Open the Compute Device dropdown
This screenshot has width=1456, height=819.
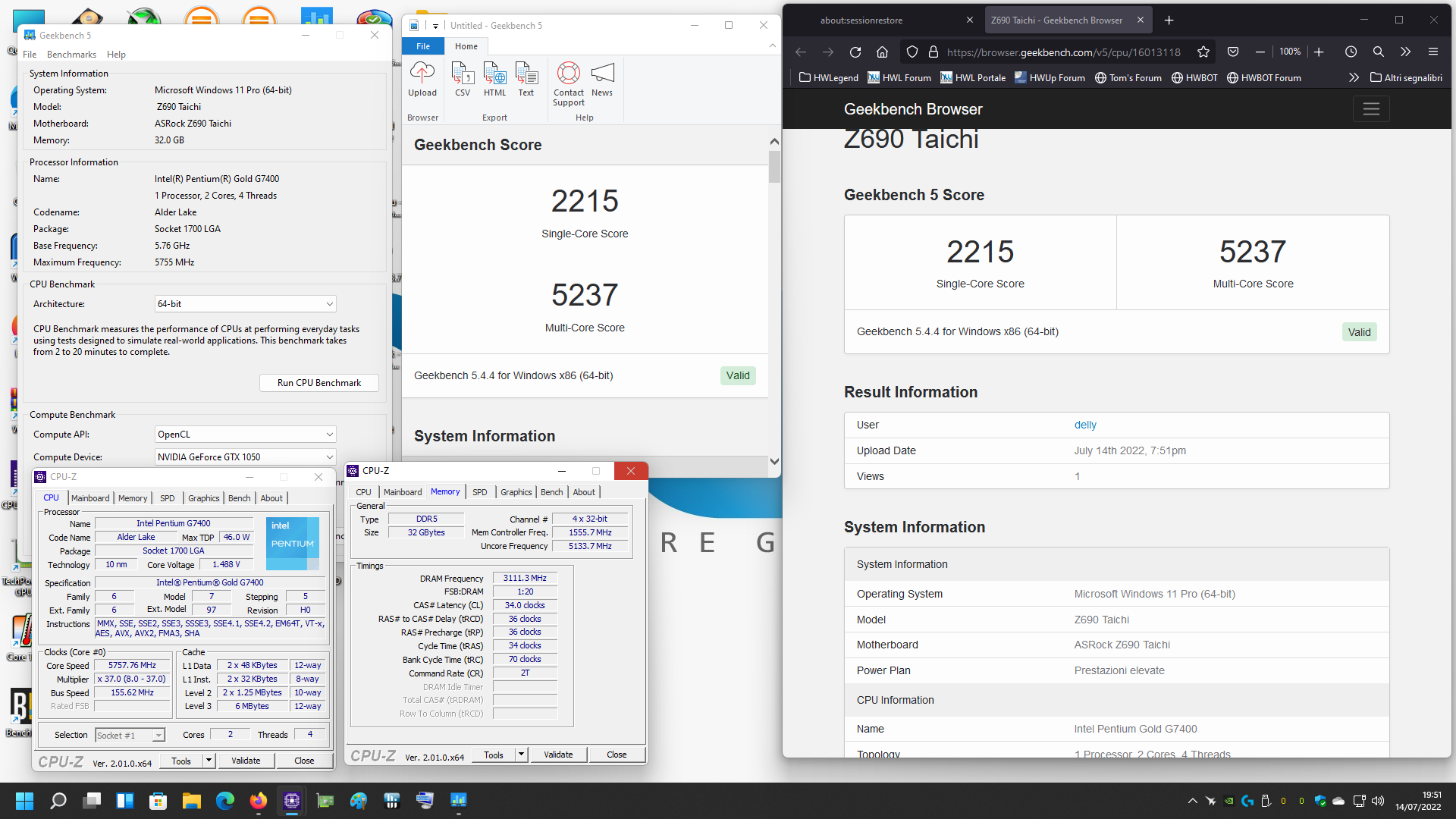pos(246,457)
